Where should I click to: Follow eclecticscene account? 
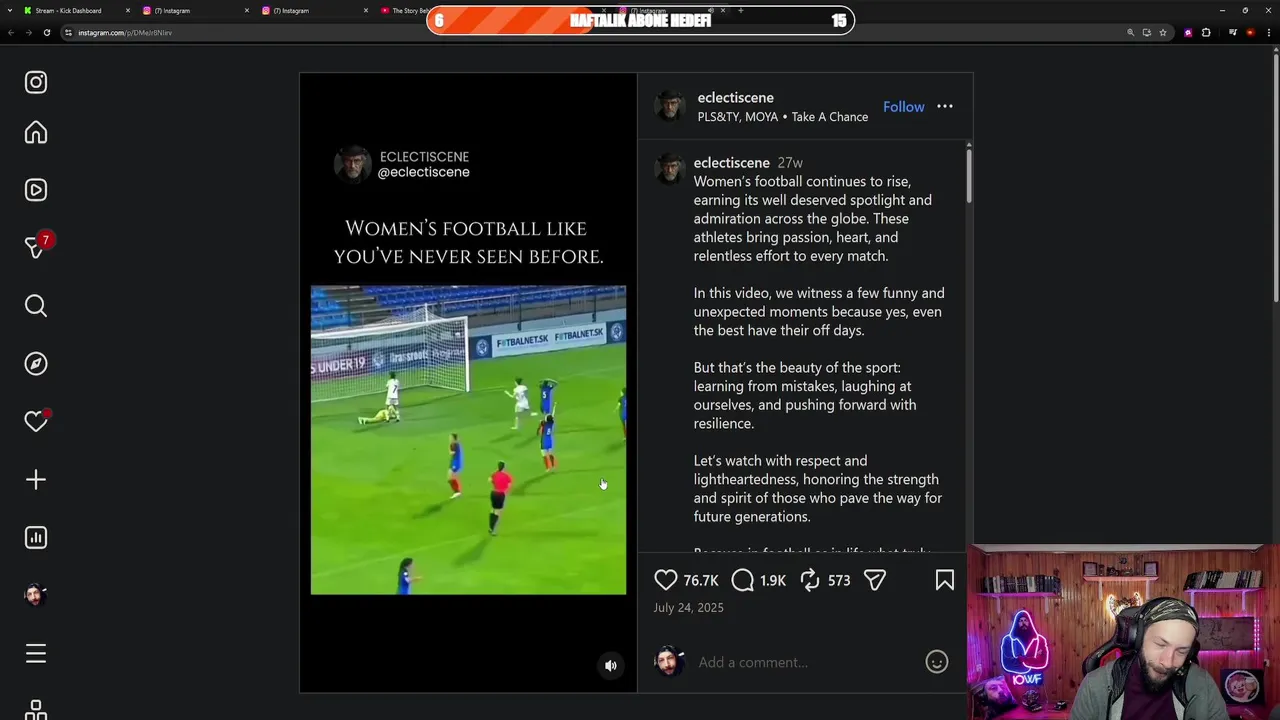(903, 107)
